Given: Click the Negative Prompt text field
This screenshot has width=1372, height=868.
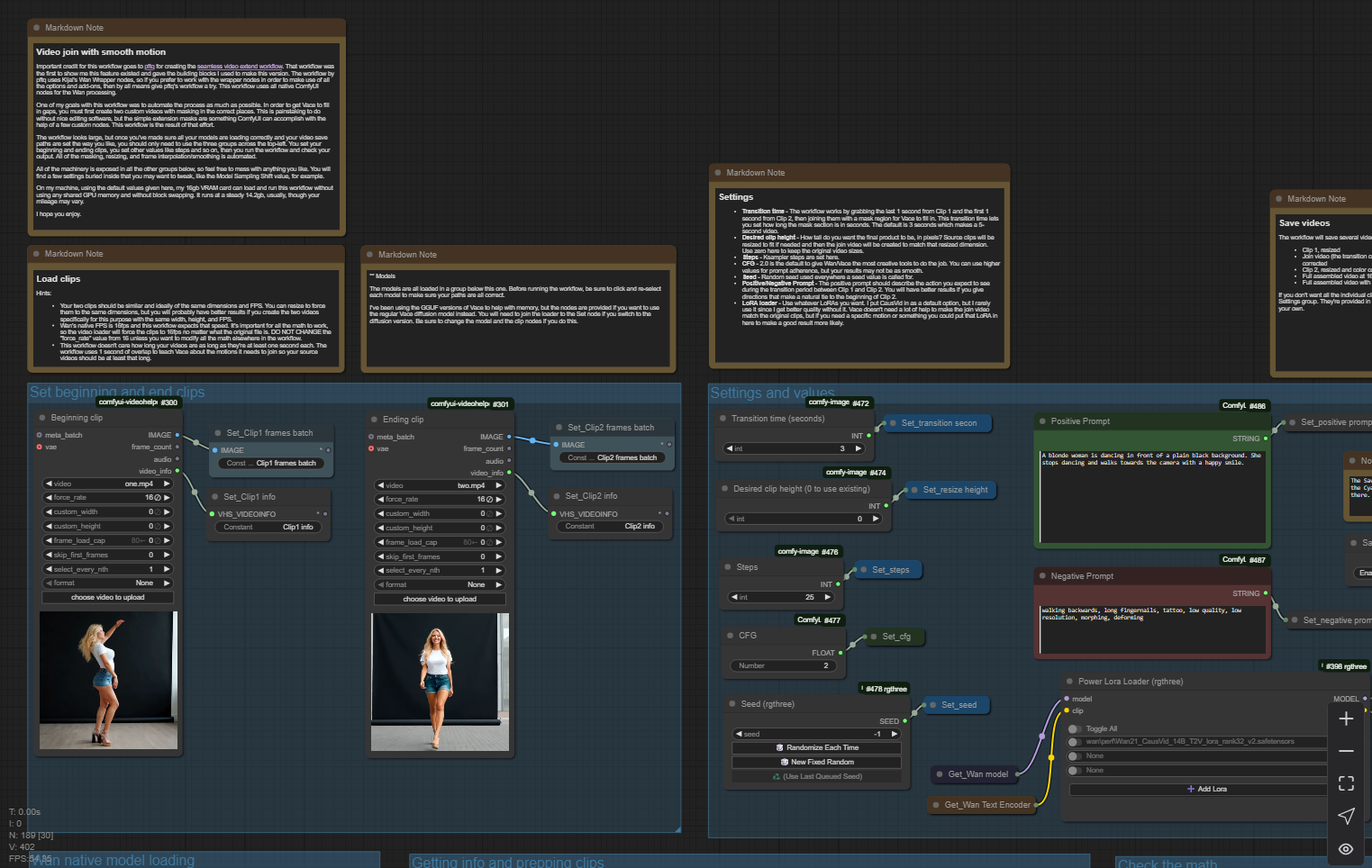Looking at the screenshot, I should (x=1153, y=628).
